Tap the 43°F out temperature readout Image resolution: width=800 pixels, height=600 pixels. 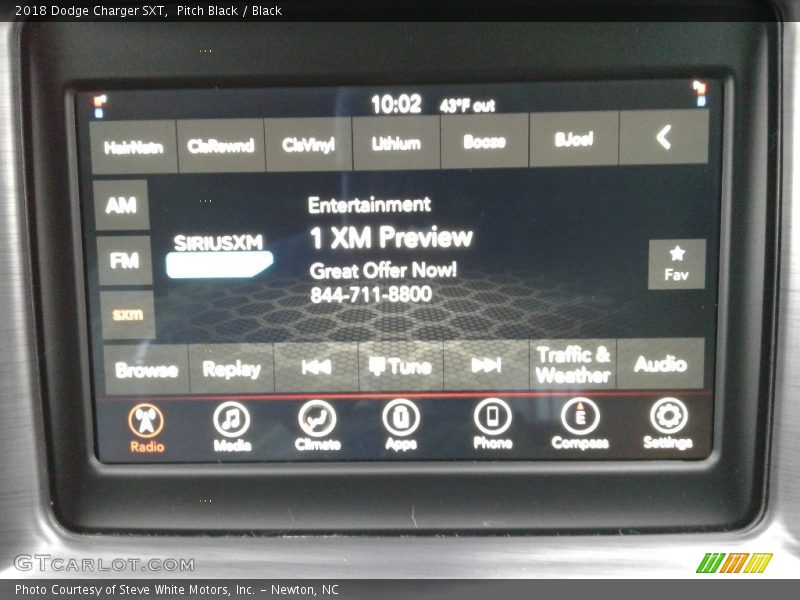tap(467, 106)
